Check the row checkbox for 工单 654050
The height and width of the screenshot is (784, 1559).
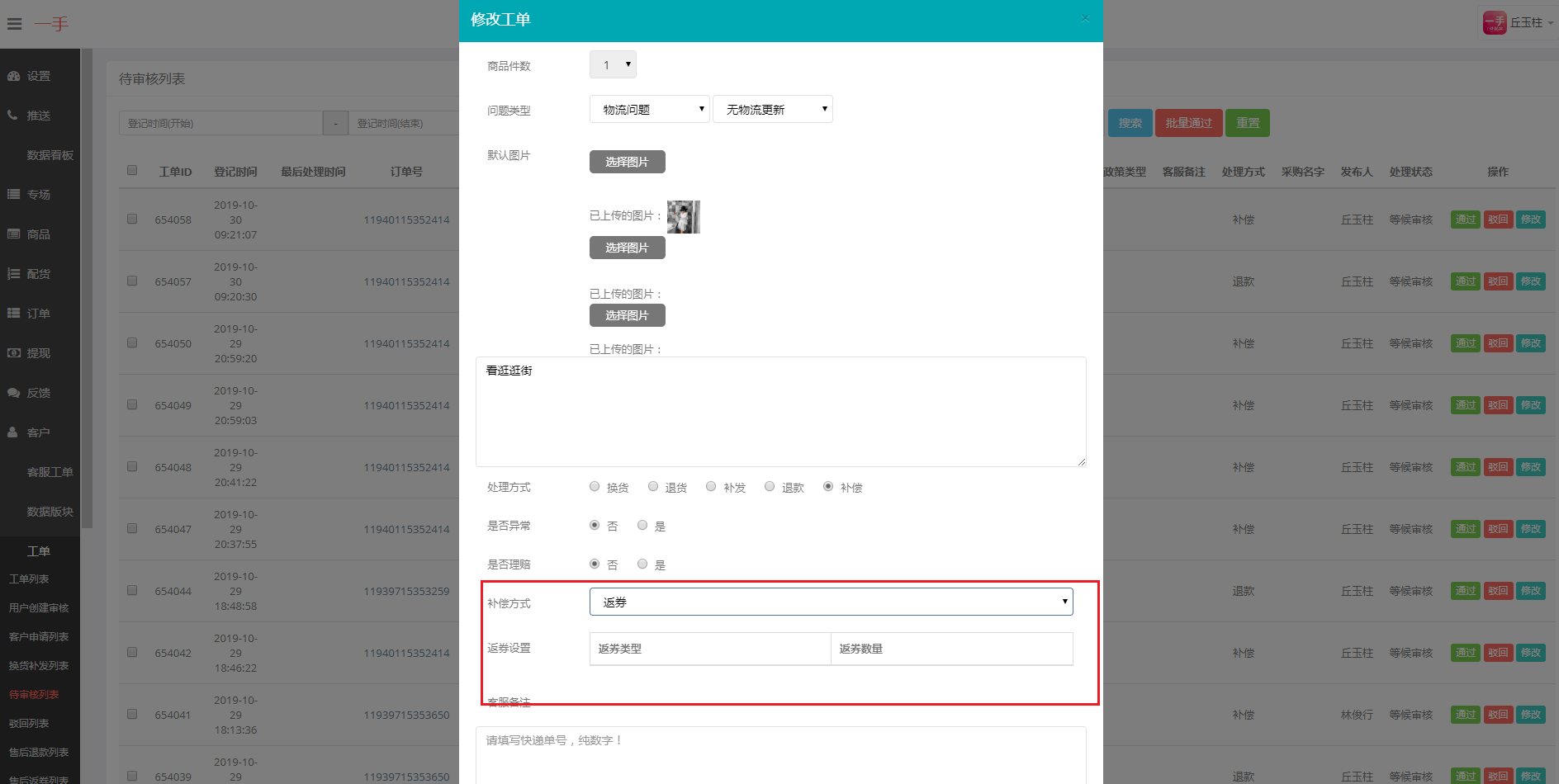pos(132,343)
